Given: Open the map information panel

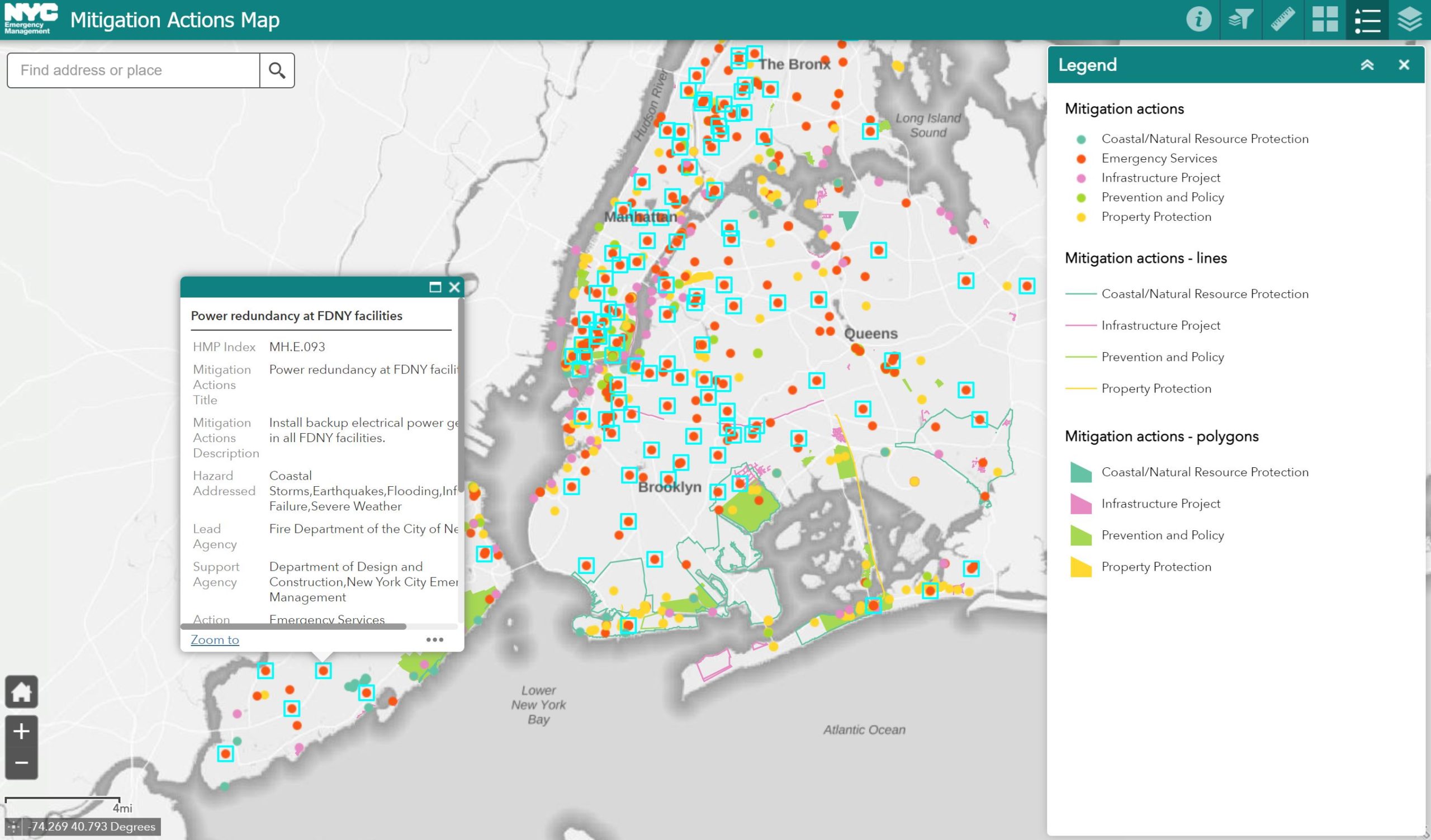Looking at the screenshot, I should pos(1198,20).
